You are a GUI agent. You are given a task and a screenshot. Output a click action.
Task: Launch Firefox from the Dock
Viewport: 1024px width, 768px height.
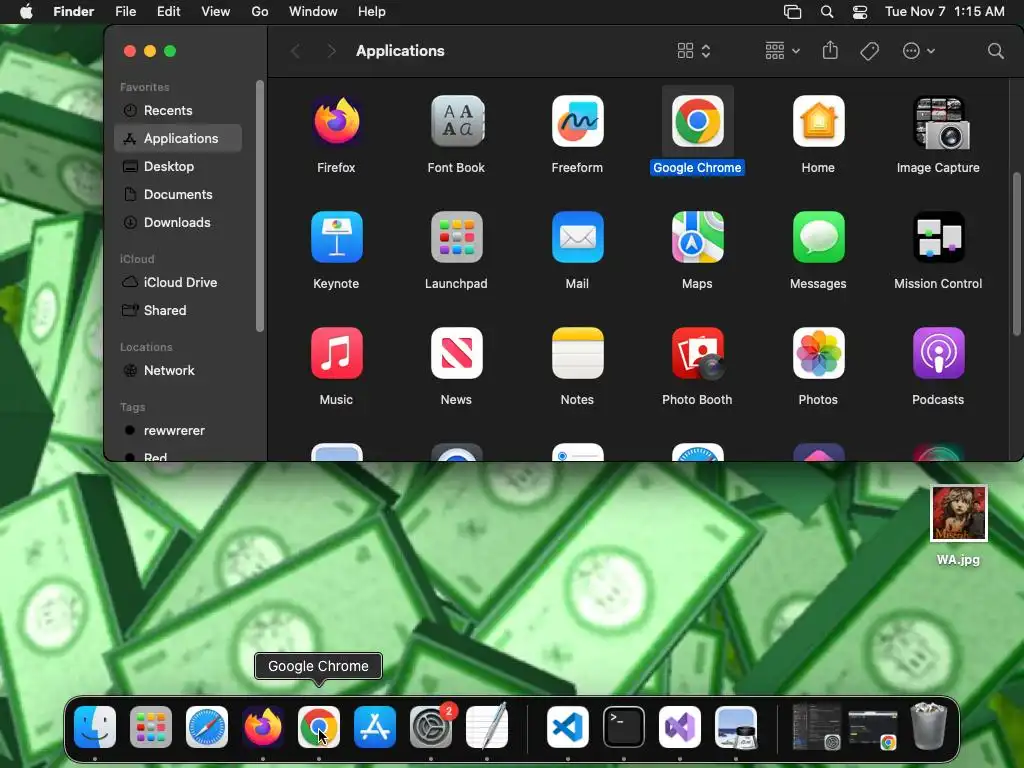click(263, 727)
